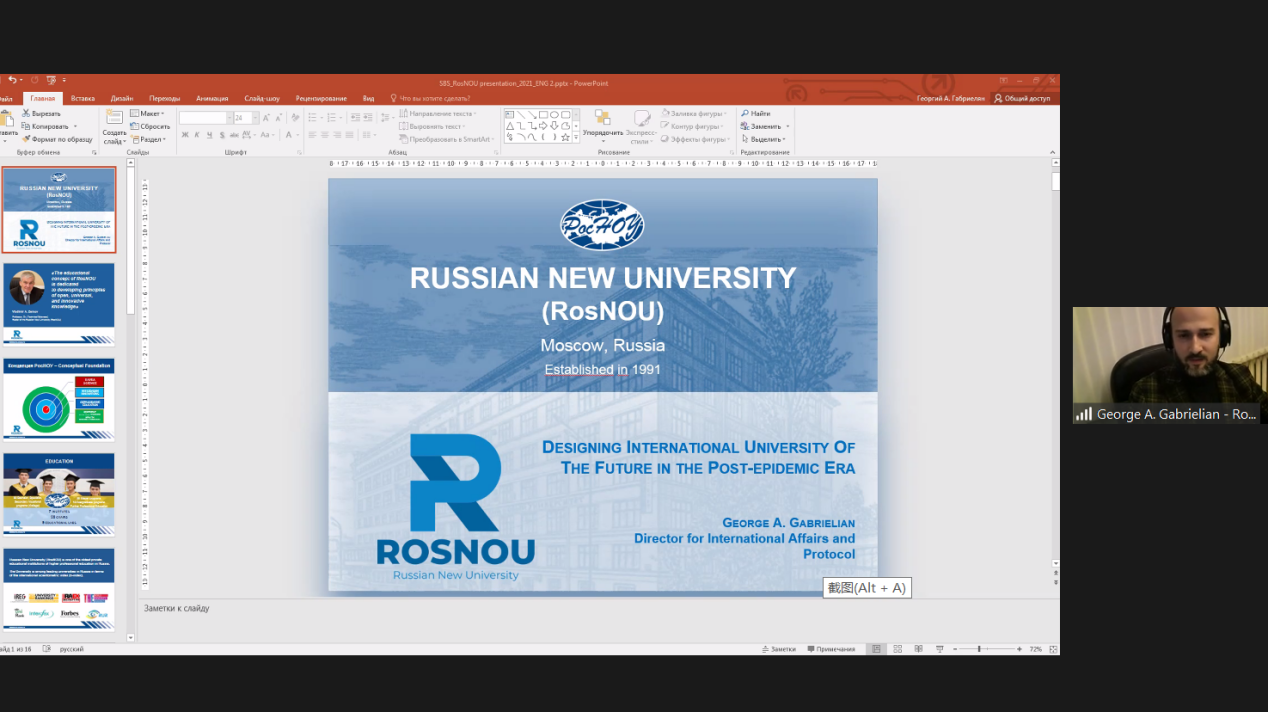
Task: Select the star shape in shapes gallery
Action: [565, 138]
